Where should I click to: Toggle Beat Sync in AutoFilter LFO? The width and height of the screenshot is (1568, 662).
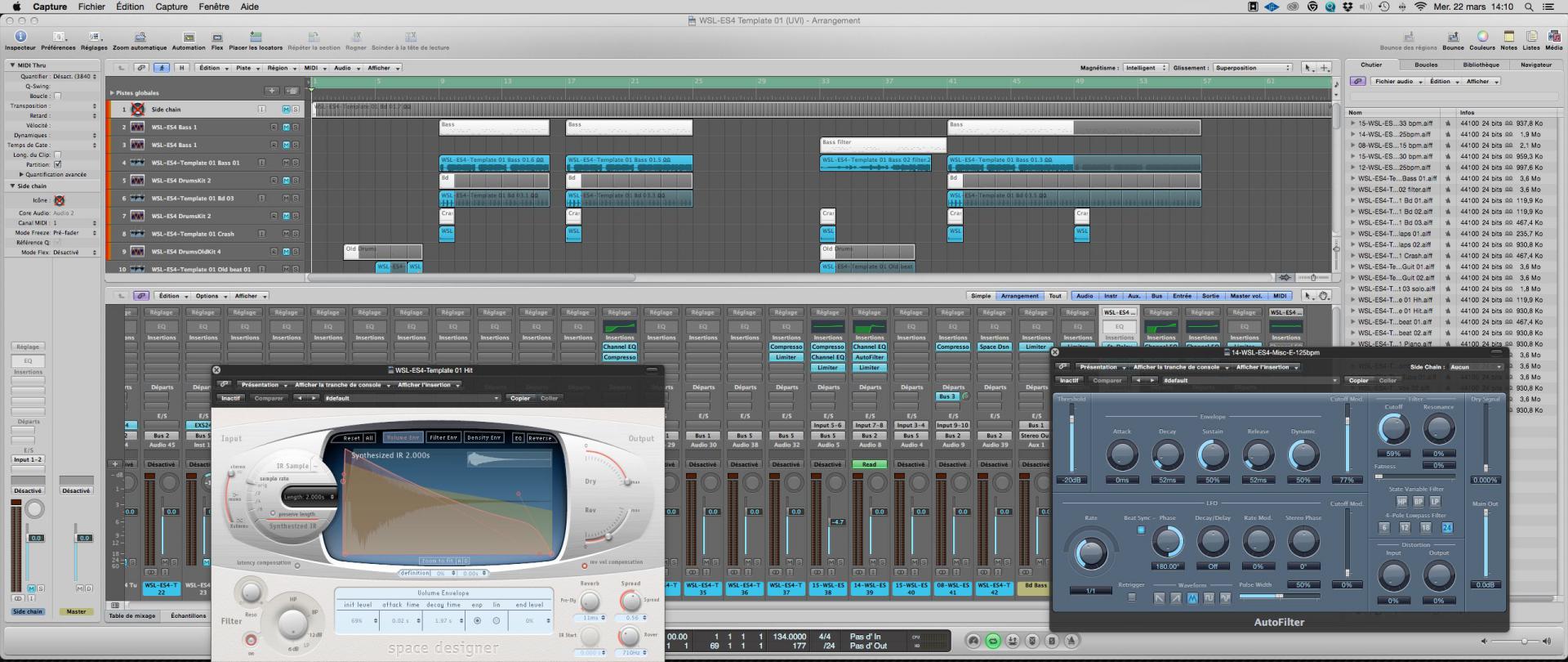point(1141,530)
